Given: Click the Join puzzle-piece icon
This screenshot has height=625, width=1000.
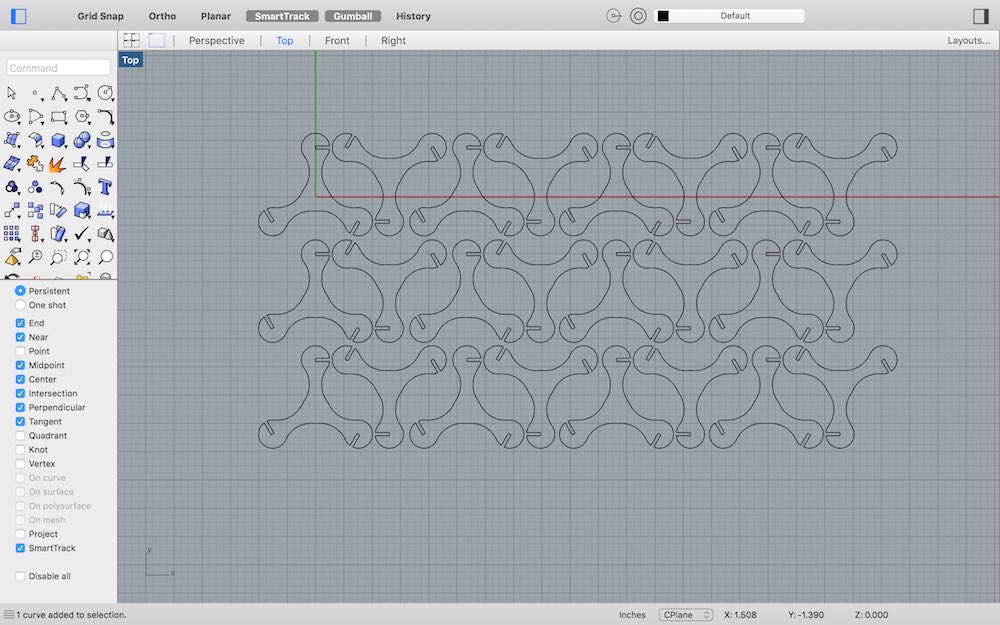Looking at the screenshot, I should point(36,163).
